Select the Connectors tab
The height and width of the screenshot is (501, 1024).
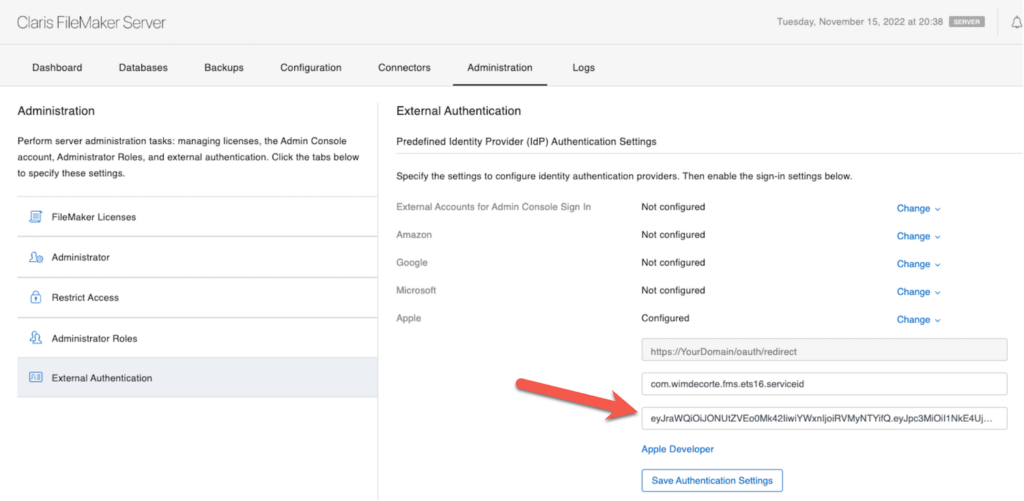pyautogui.click(x=404, y=67)
